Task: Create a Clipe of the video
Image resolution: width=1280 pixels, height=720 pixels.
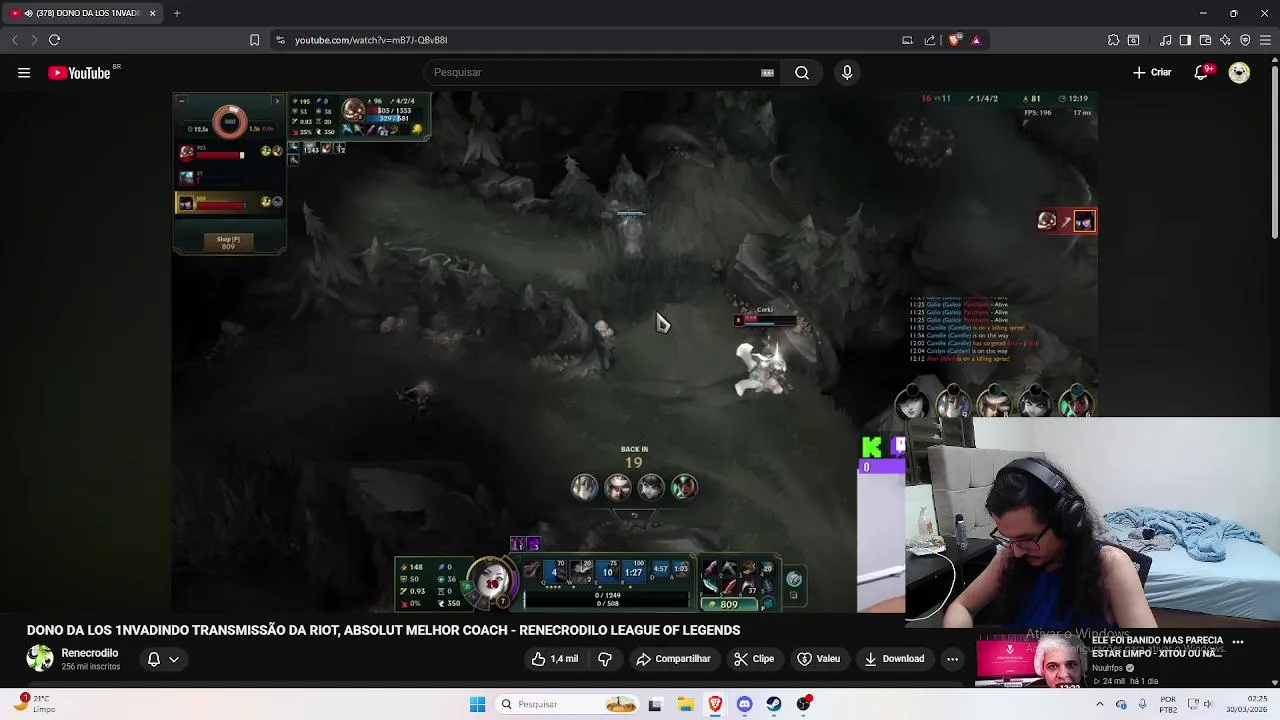Action: pos(754,659)
